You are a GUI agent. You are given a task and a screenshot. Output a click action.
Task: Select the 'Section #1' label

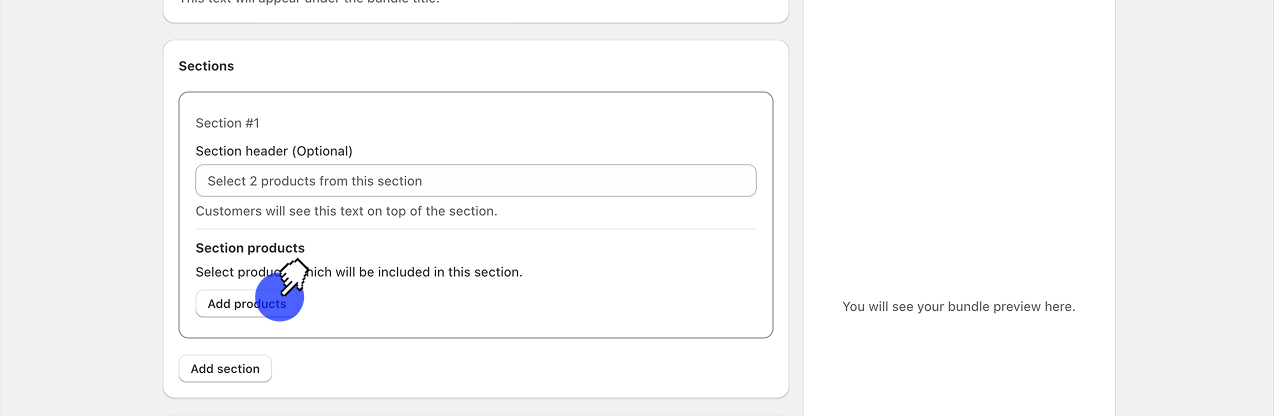pos(227,123)
